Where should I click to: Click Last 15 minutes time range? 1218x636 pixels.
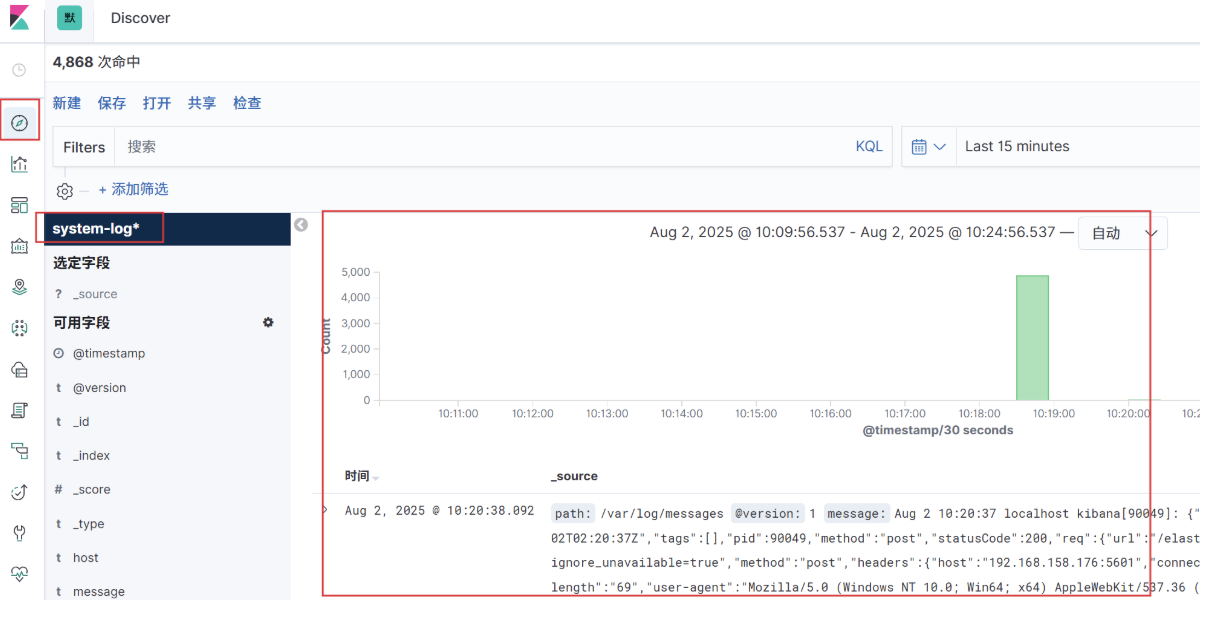1017,146
